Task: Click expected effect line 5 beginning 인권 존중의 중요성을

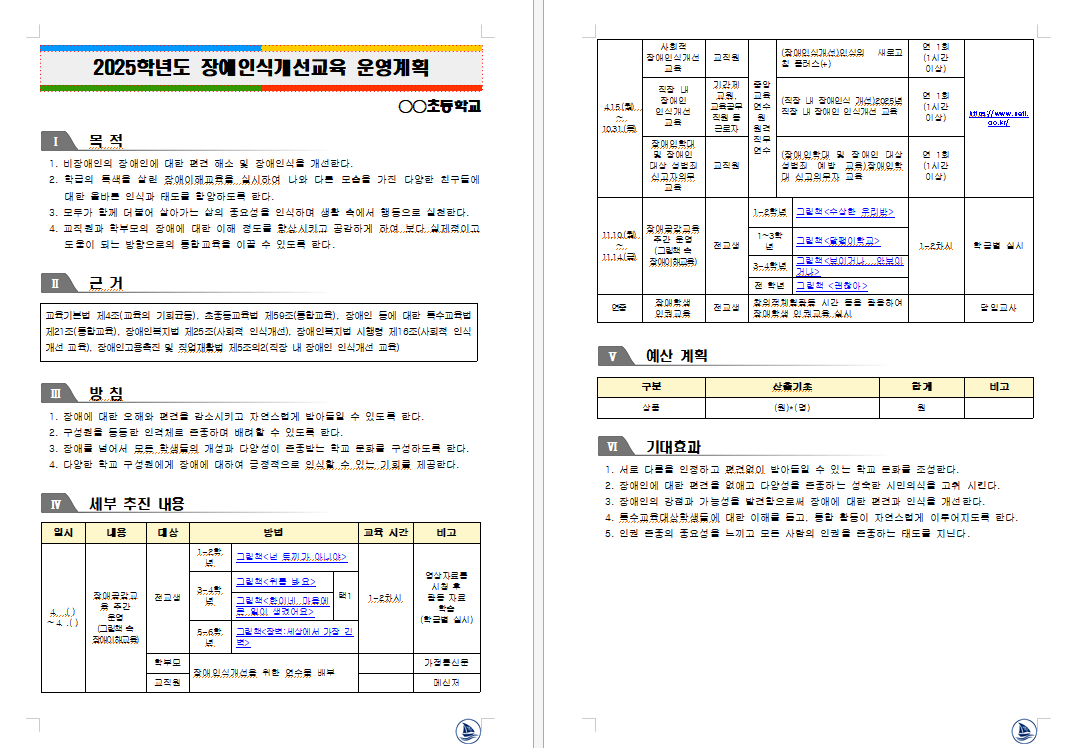Action: click(x=787, y=533)
